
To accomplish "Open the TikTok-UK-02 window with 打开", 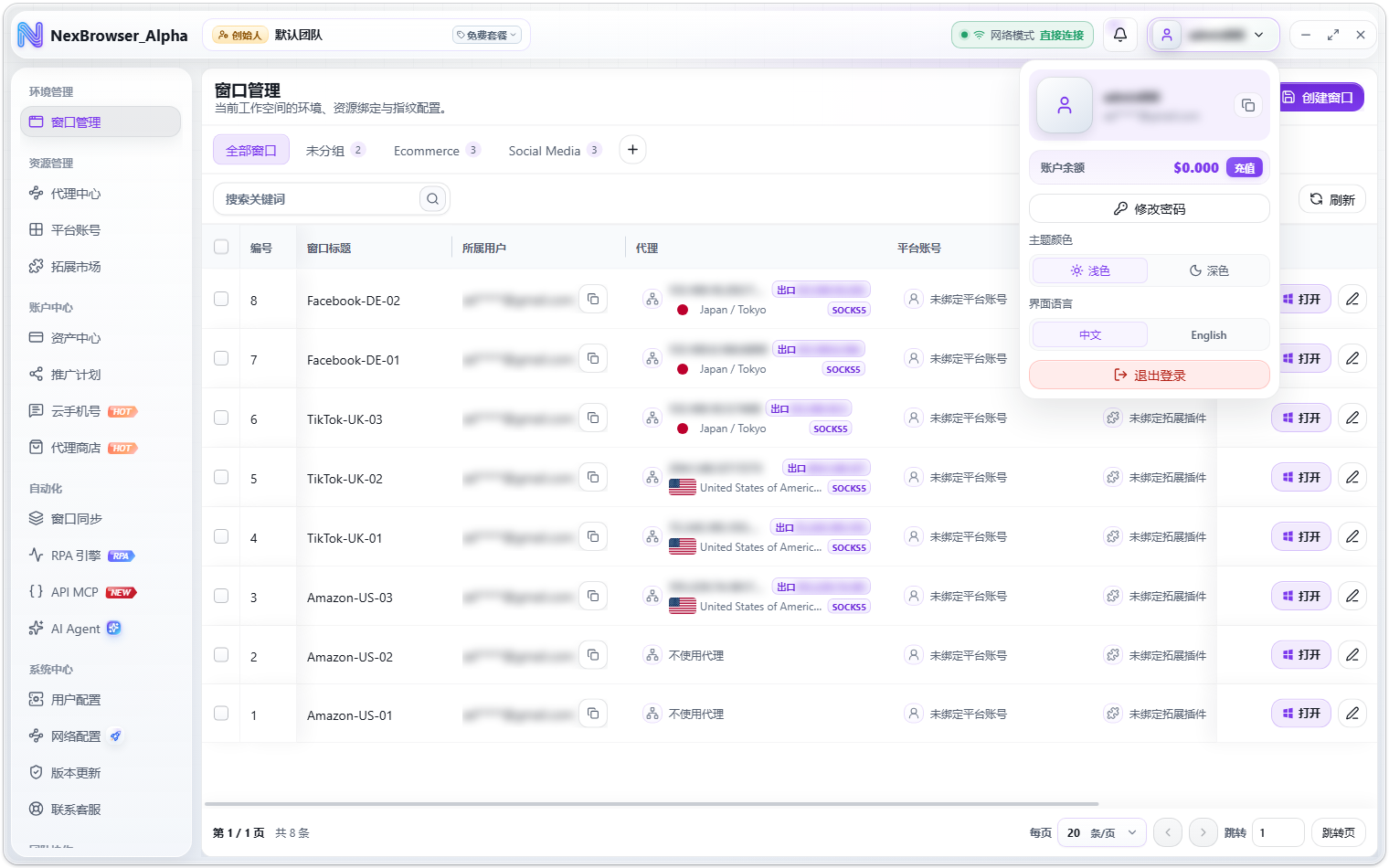I will (1301, 477).
